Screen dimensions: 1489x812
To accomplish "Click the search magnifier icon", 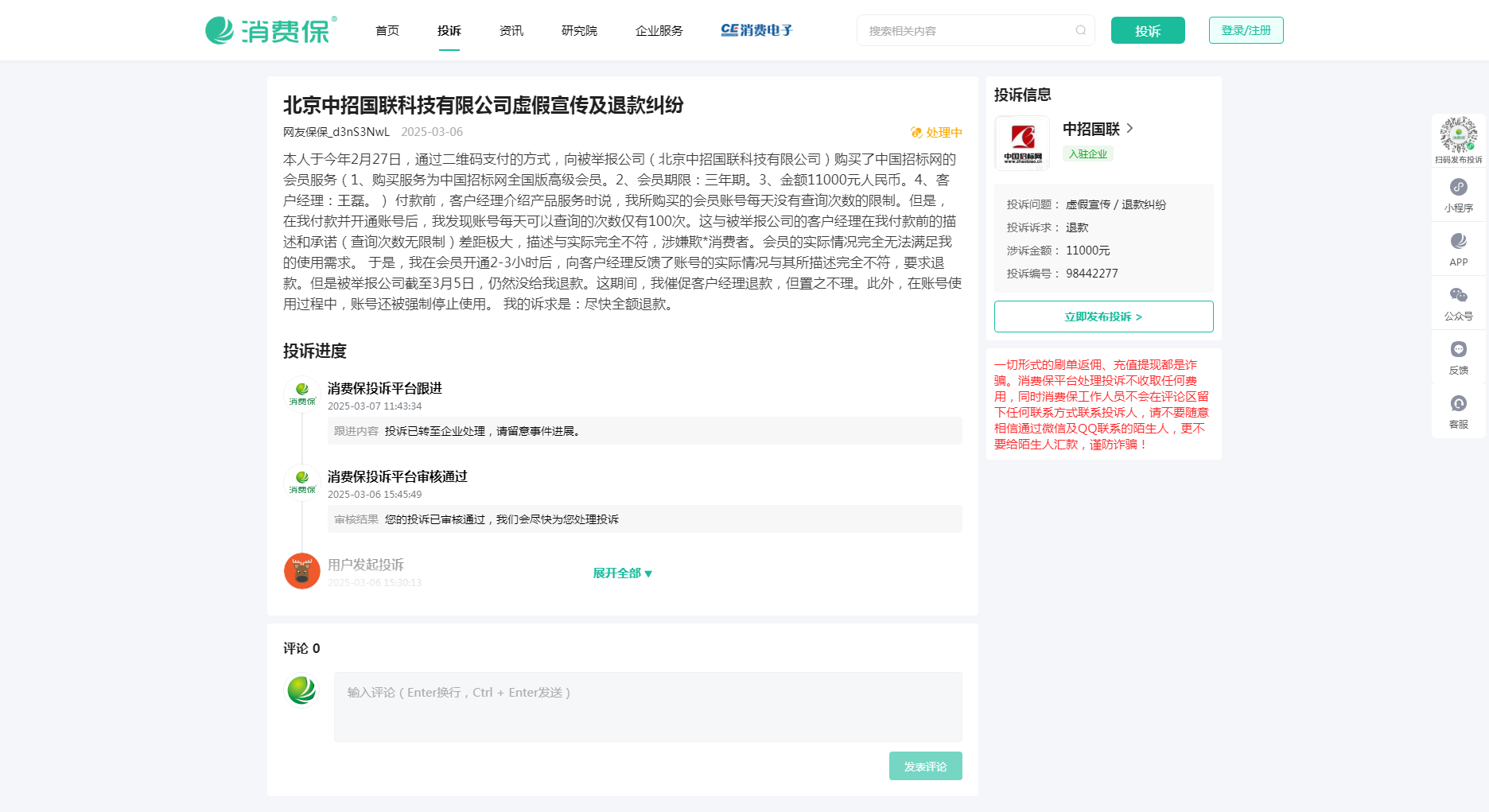I will tap(1080, 30).
